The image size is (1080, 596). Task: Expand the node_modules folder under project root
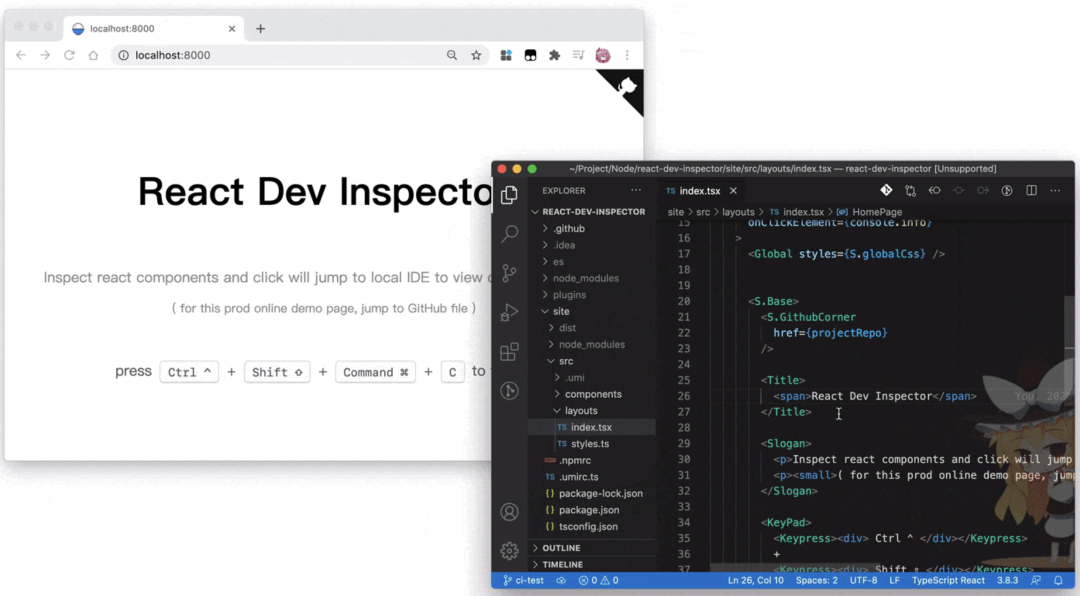(586, 278)
